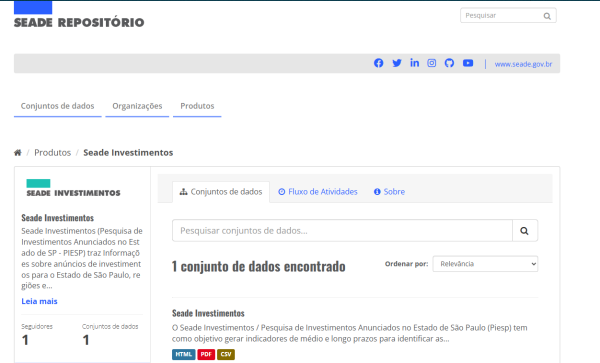Click the '1 conjunto de dados encontrado' heading
The image size is (600, 363).
click(258, 266)
